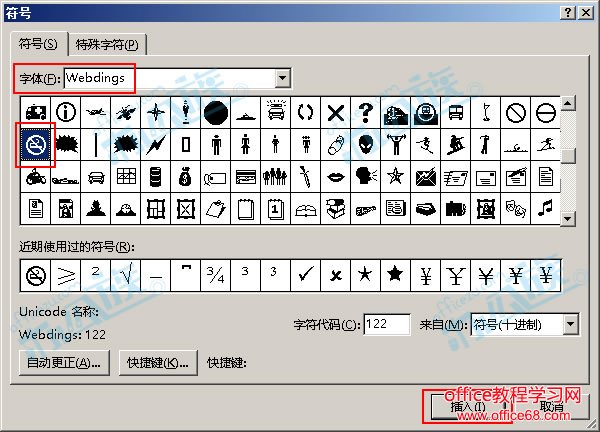Switch to the 特殊字符(P) tab
This screenshot has height=432, width=600.
(107, 45)
